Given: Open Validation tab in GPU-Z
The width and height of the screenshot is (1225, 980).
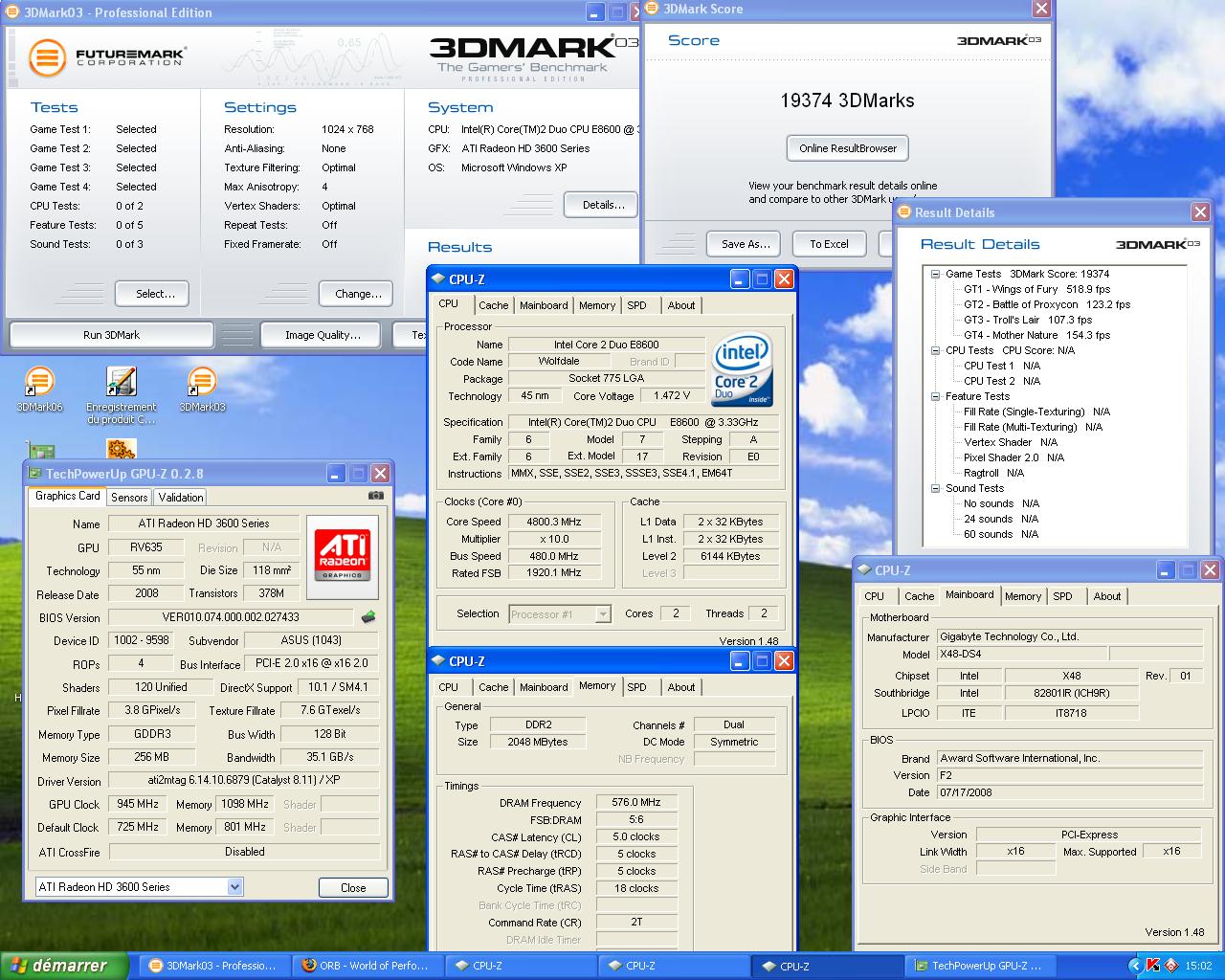Looking at the screenshot, I should pyautogui.click(x=181, y=498).
